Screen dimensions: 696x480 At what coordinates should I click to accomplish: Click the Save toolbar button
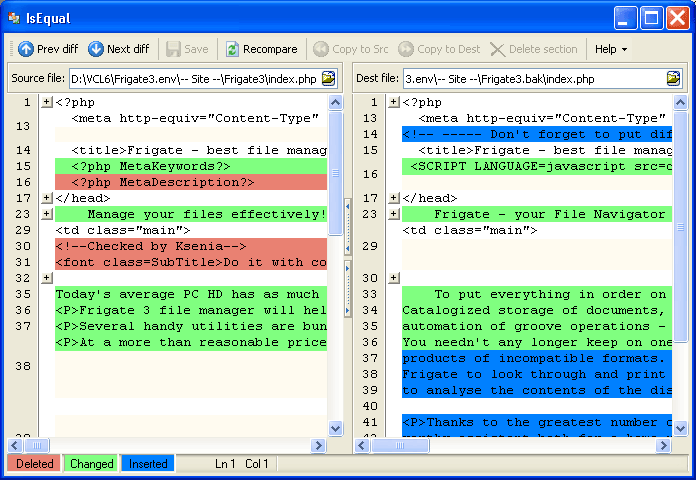187,49
